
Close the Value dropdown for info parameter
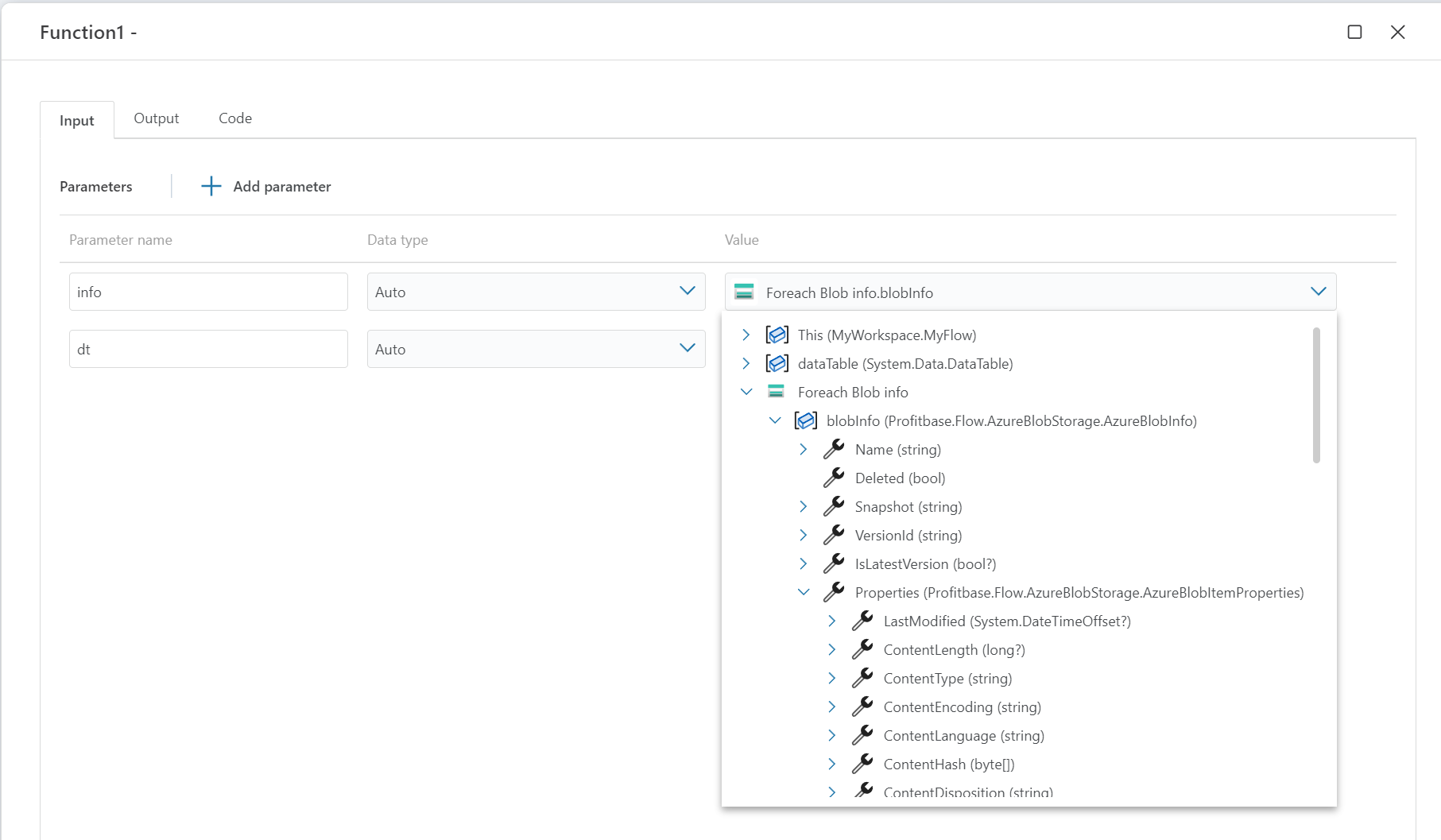(1319, 292)
